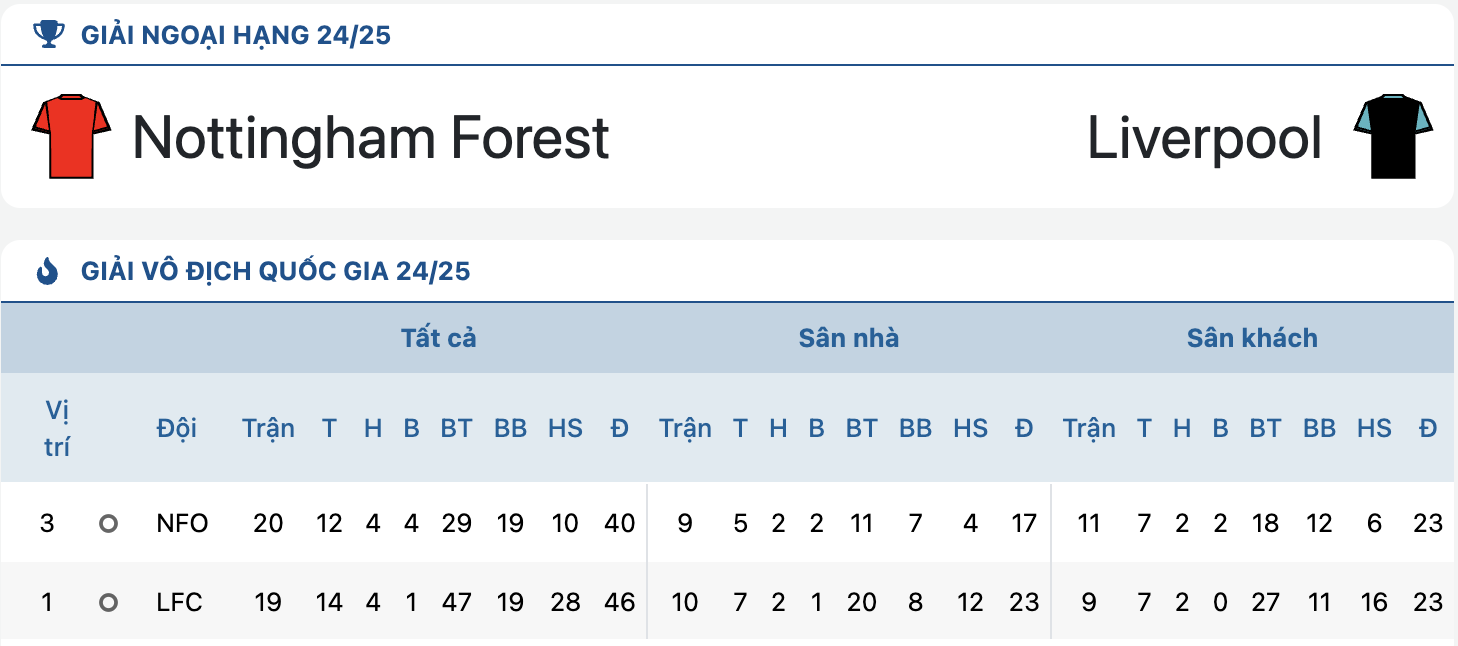Select the Tất cả column group header

(439, 338)
